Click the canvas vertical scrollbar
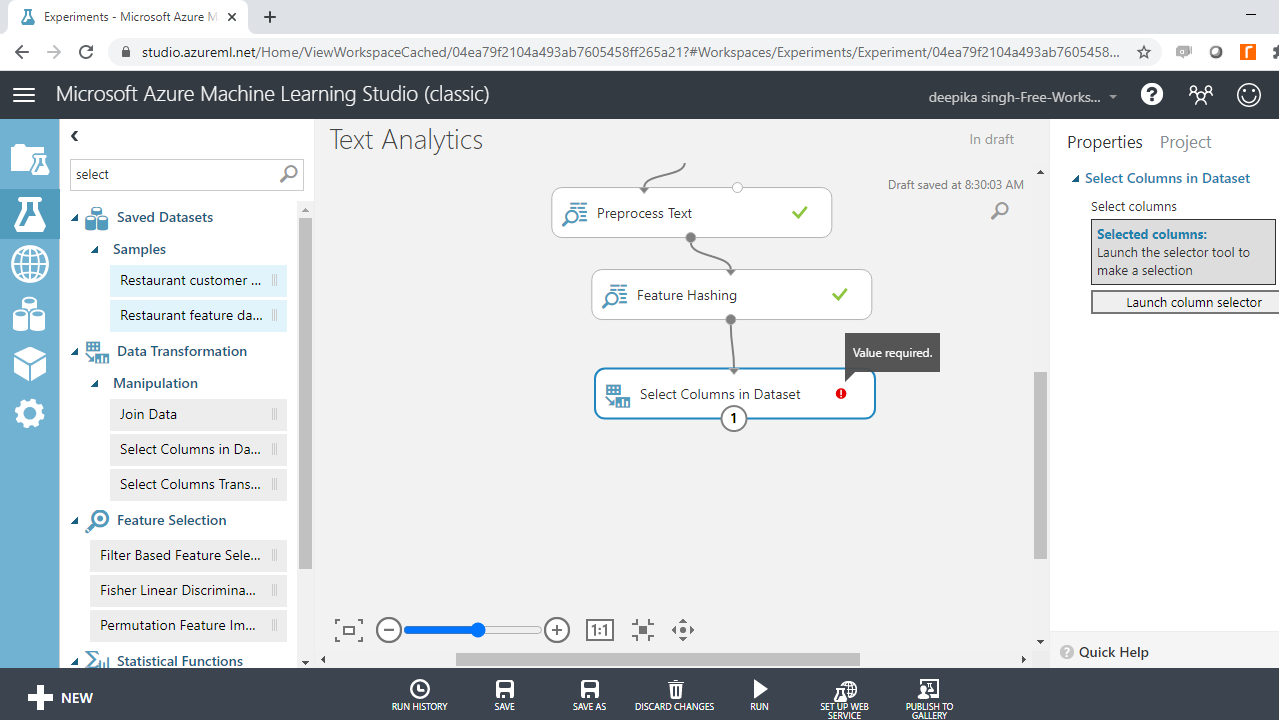This screenshot has height=720, width=1279. 1040,465
